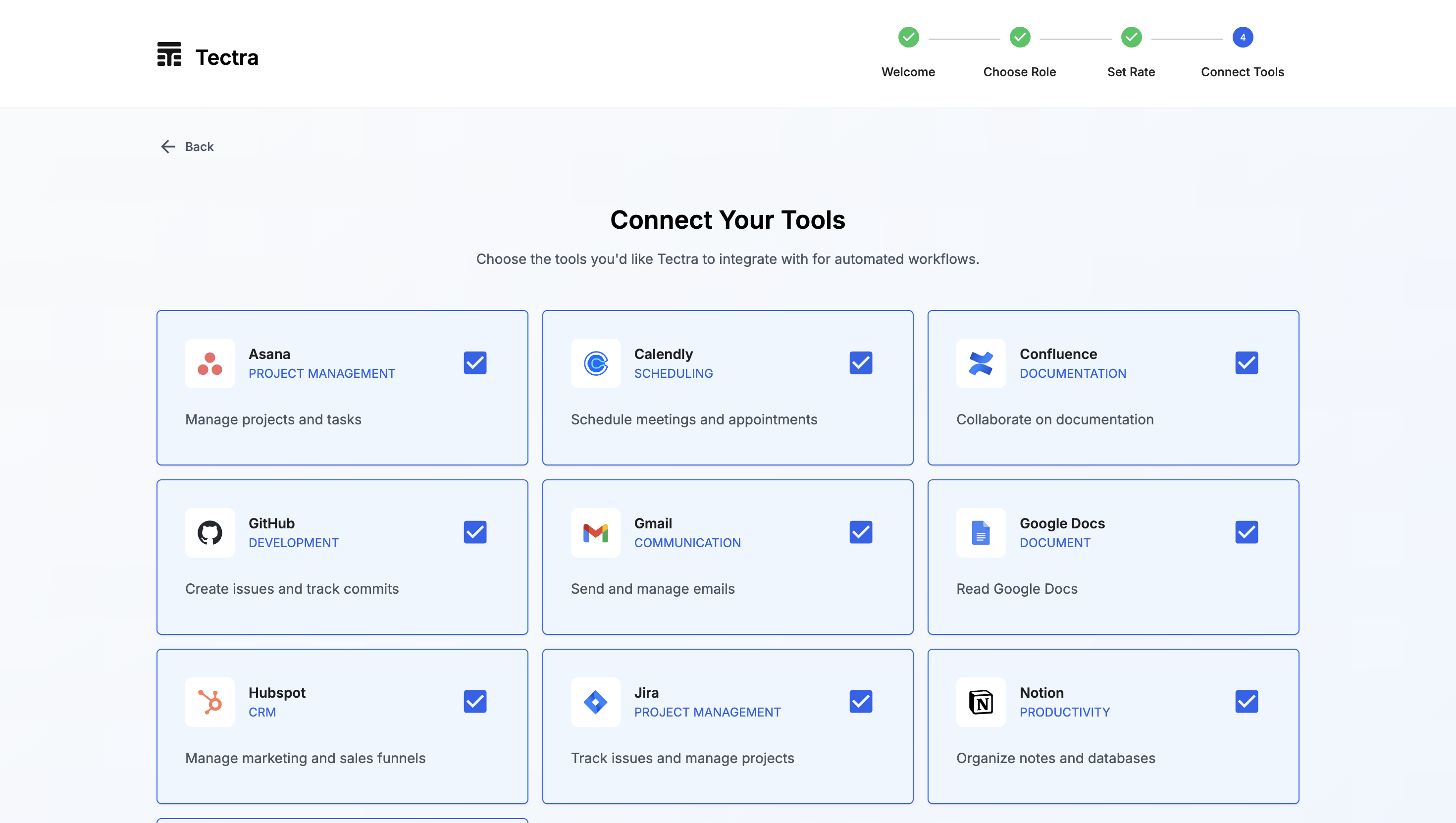Toggle the Hubspot checkbox off
The width and height of the screenshot is (1456, 823).
pyautogui.click(x=475, y=702)
